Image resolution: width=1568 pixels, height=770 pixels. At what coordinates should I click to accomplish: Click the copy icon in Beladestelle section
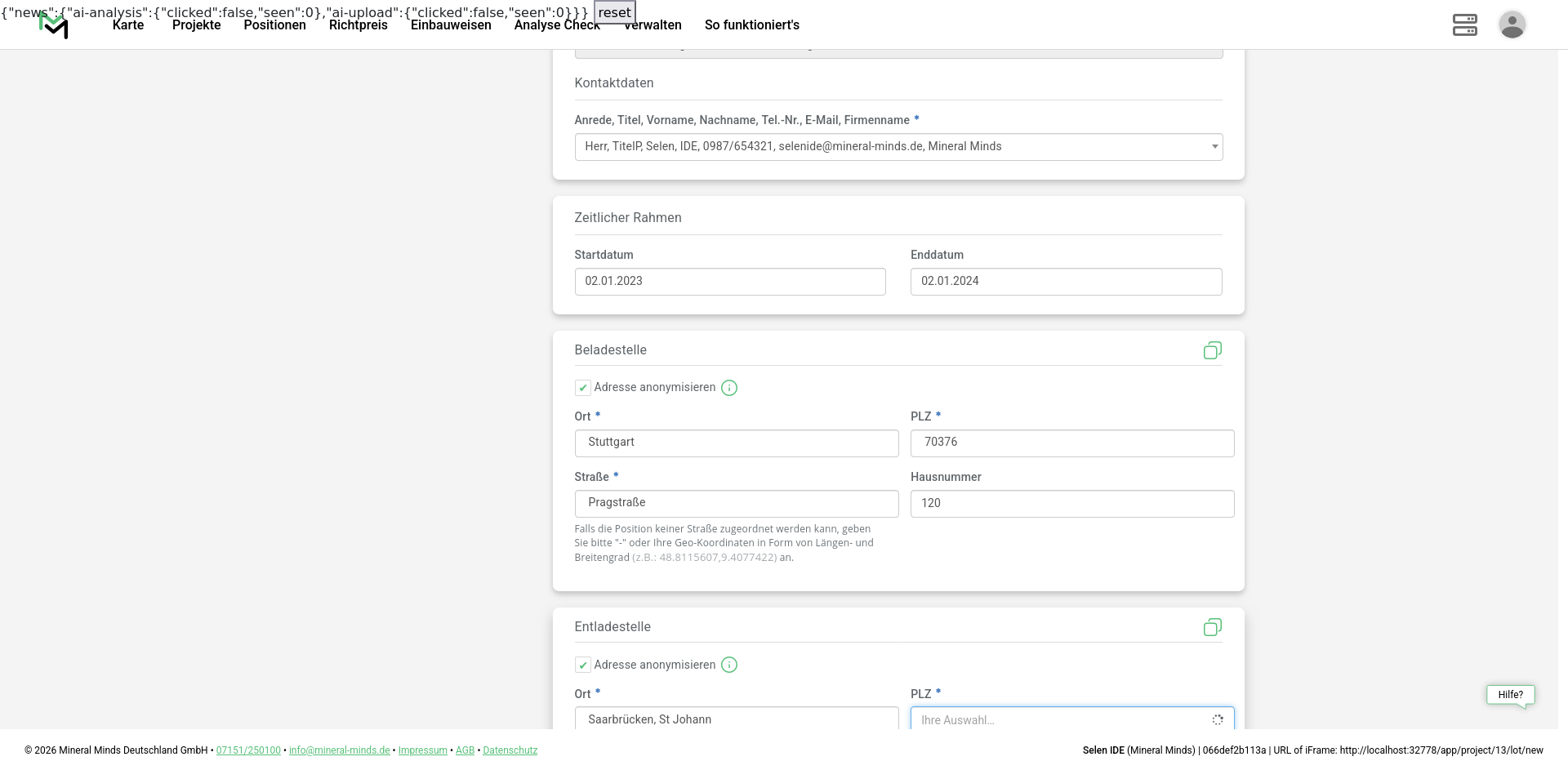pyautogui.click(x=1212, y=350)
